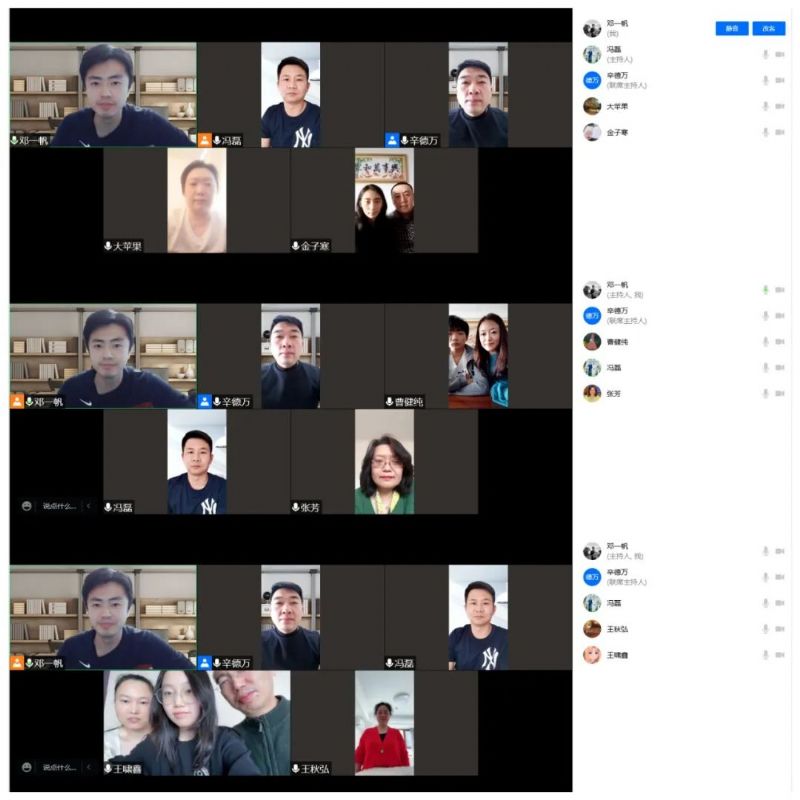This screenshot has width=800, height=800.
Task: Click the microphone icon next to 曹健纯
Action: point(765,342)
